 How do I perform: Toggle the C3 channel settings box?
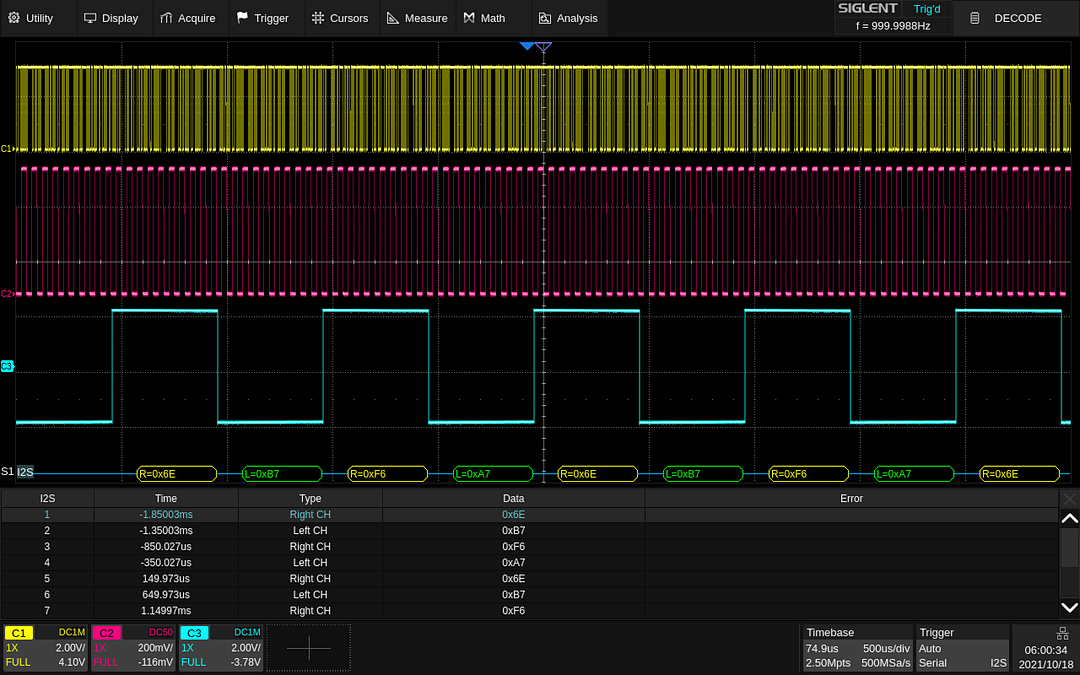pos(221,647)
